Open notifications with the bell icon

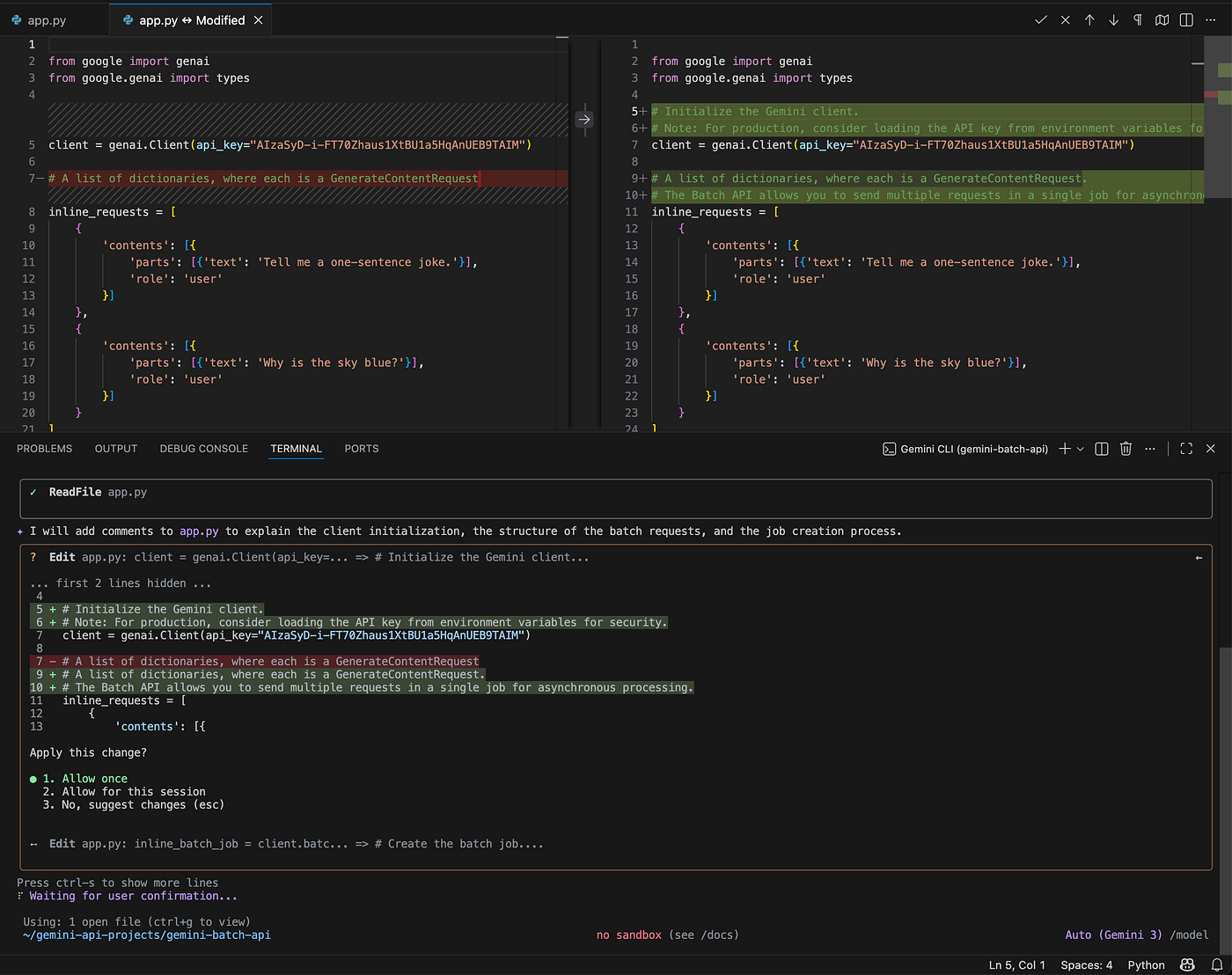pos(1216,965)
